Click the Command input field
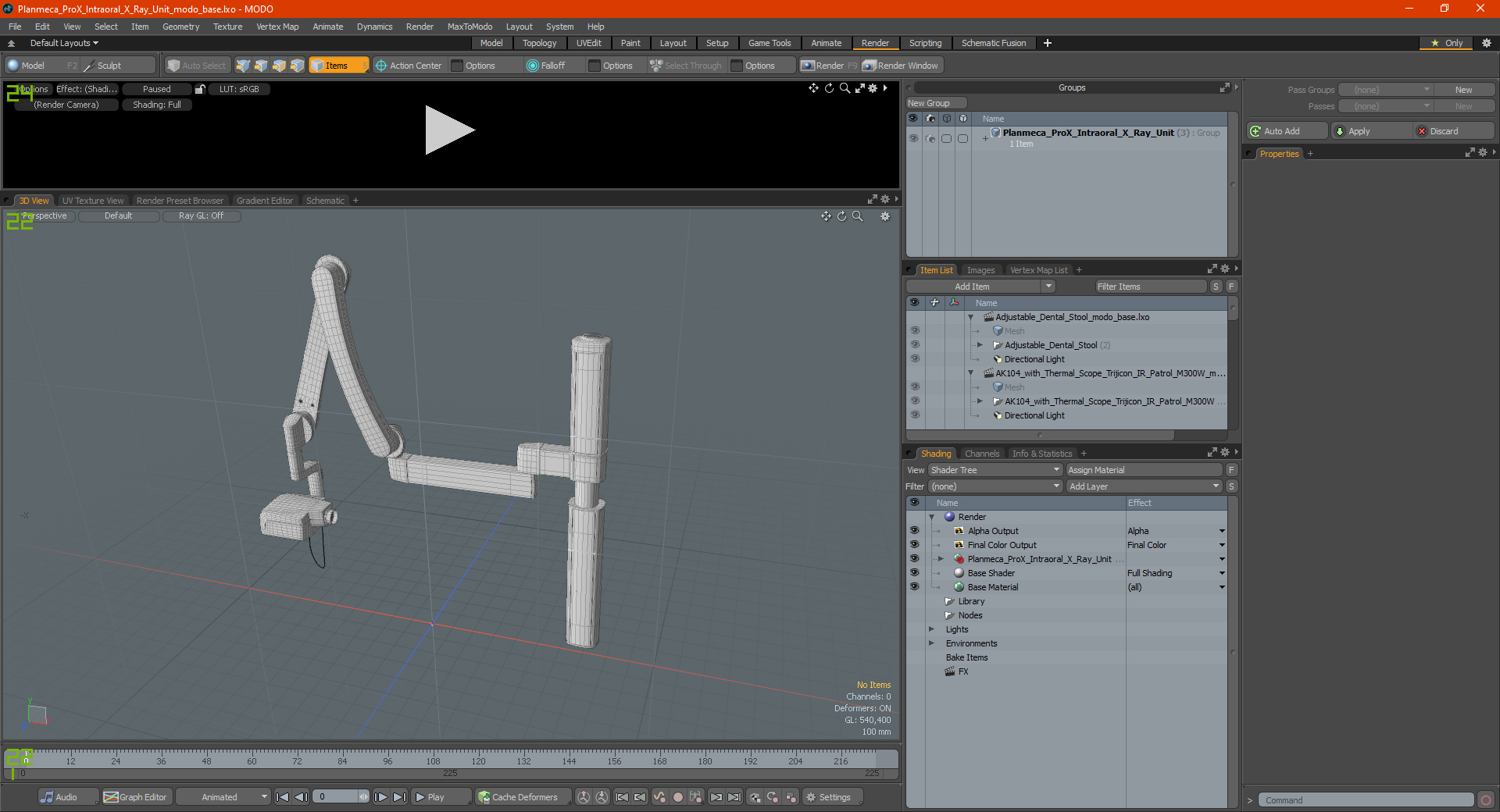Viewport: 1500px width, 812px height. [x=1366, y=800]
